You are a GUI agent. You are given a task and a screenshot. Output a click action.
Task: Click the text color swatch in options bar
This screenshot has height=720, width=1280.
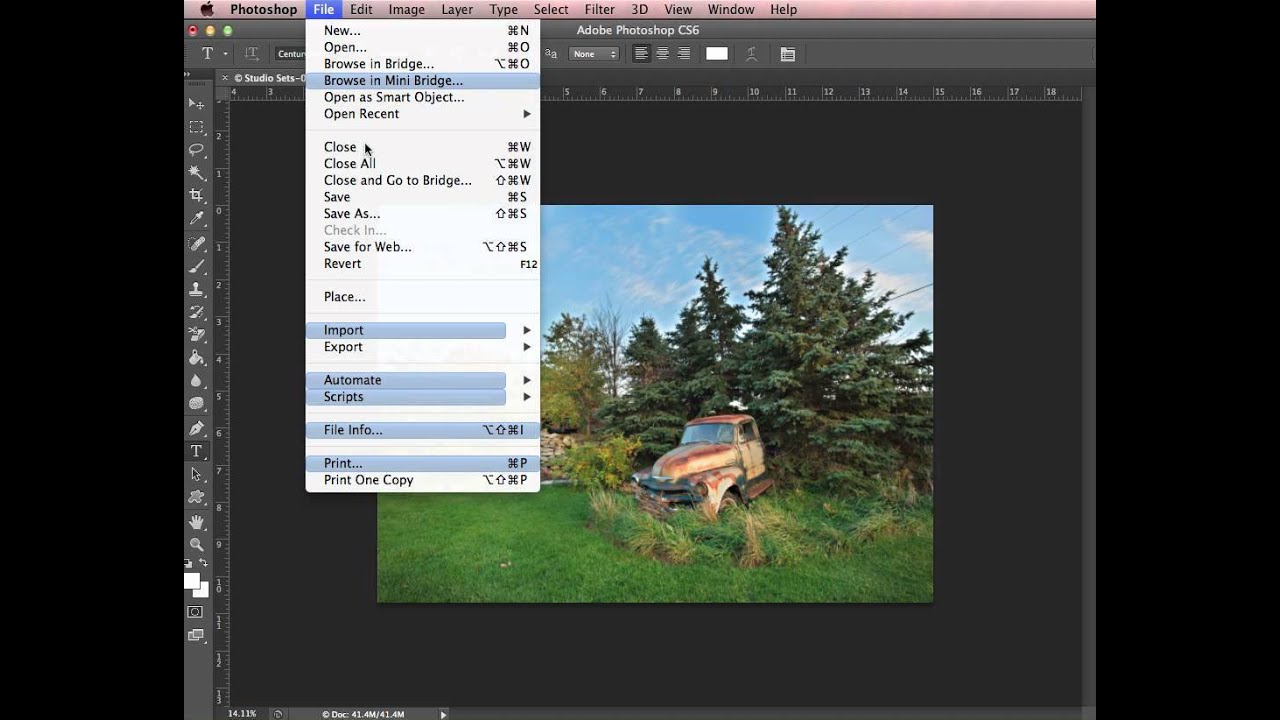[x=717, y=54]
